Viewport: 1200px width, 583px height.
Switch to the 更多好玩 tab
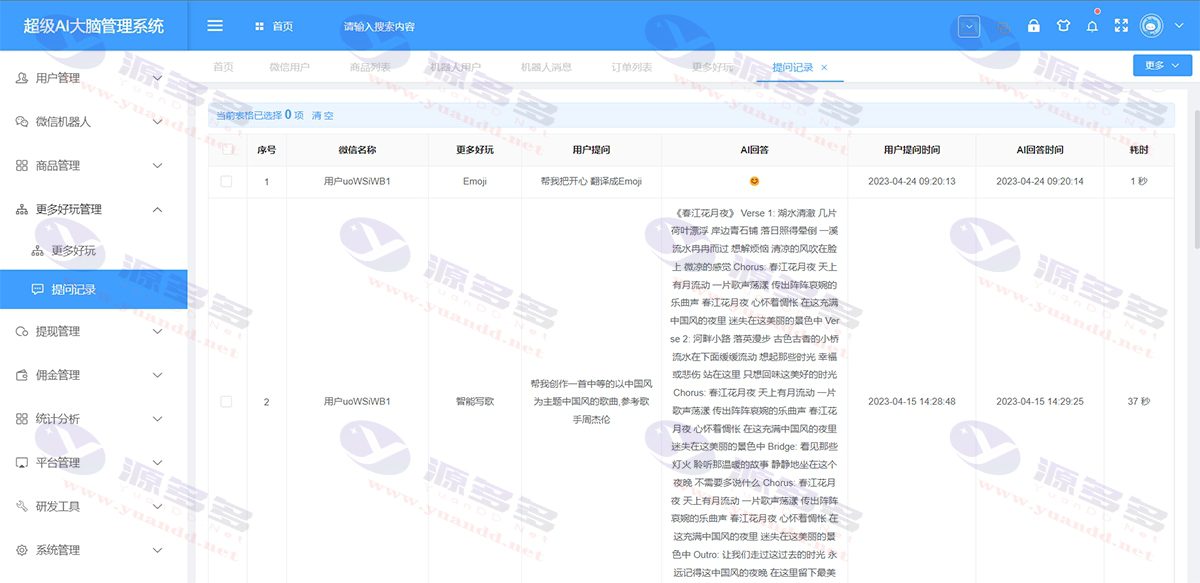[x=712, y=67]
